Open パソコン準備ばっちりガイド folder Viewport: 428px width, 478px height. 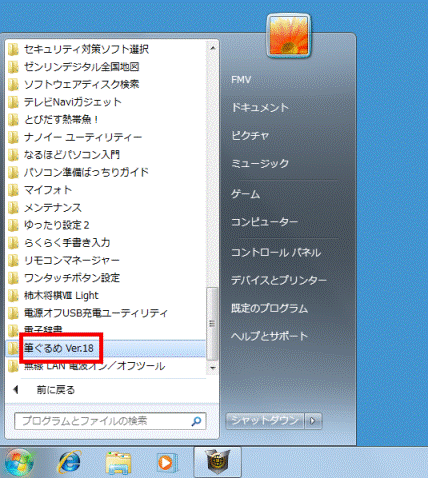106,172
